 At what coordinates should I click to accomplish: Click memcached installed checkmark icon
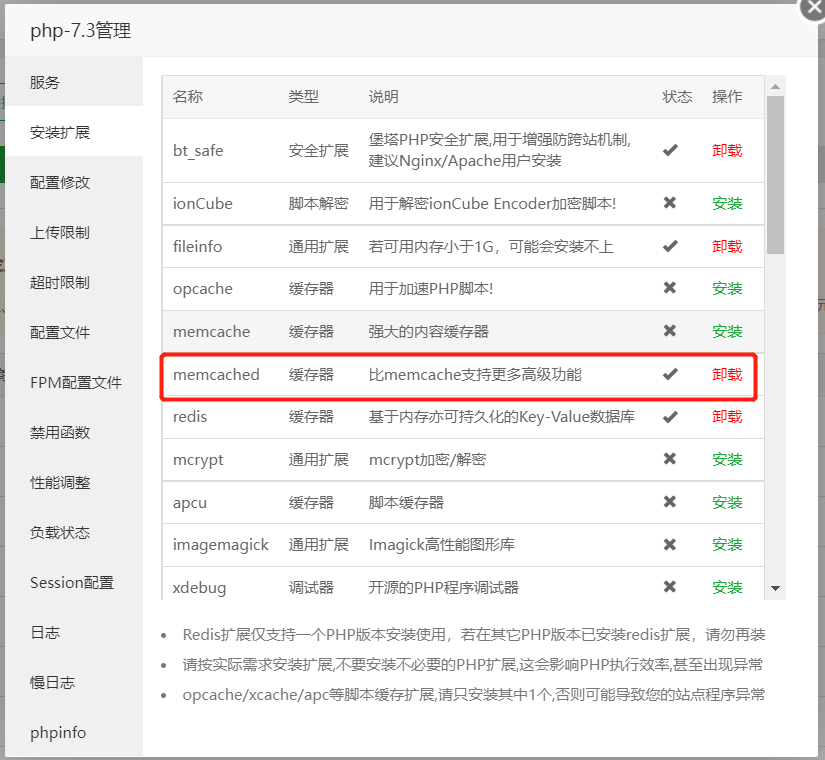tap(670, 374)
